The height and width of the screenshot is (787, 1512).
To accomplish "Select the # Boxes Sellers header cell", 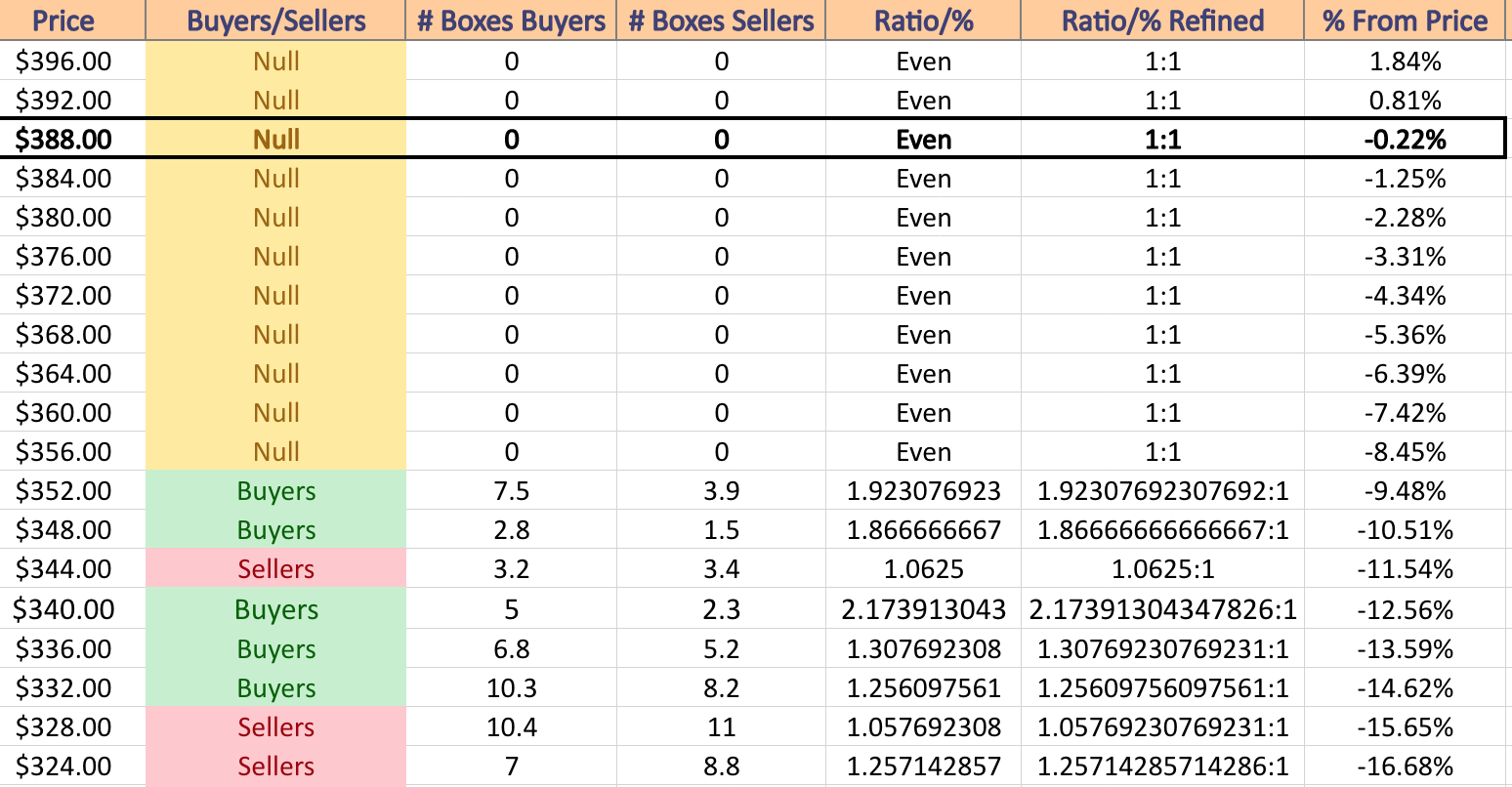I will (x=722, y=21).
